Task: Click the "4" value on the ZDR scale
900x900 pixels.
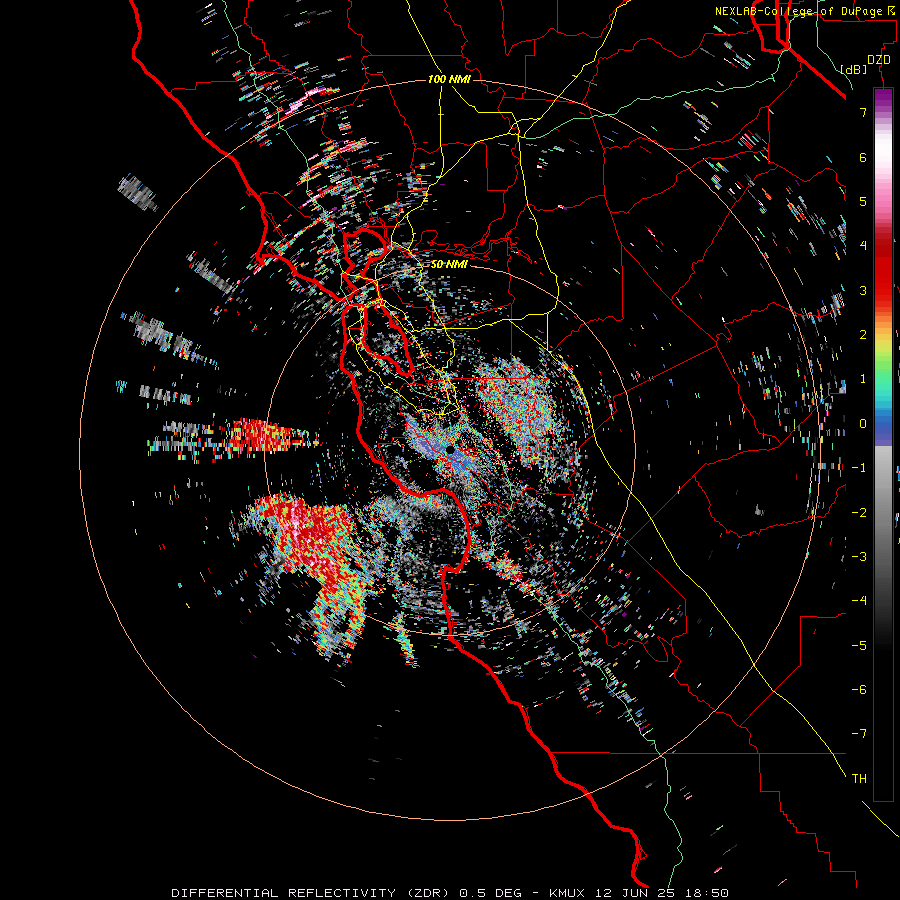Action: (x=863, y=246)
